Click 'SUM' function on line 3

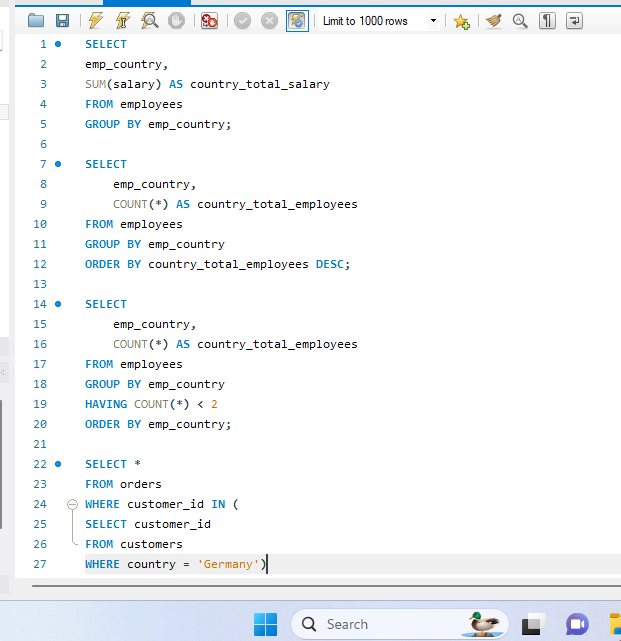pyautogui.click(x=95, y=84)
